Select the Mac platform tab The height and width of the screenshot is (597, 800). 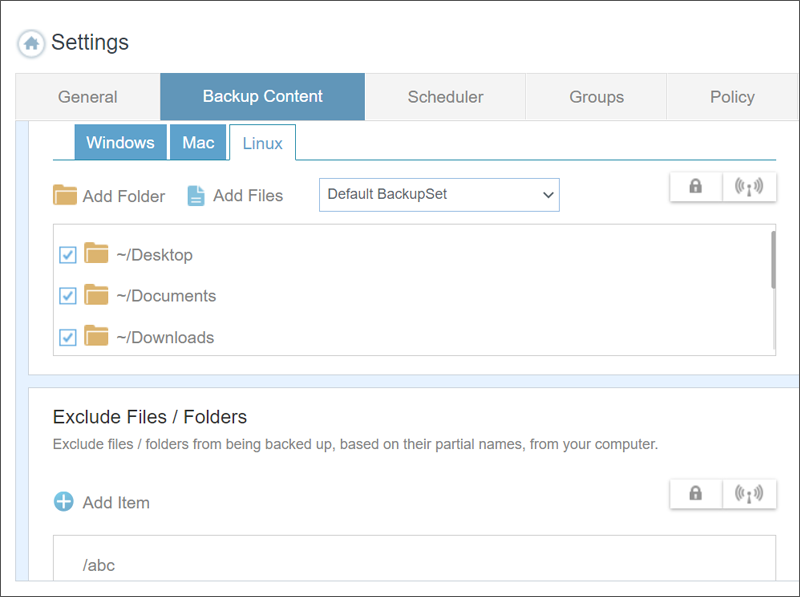(198, 142)
